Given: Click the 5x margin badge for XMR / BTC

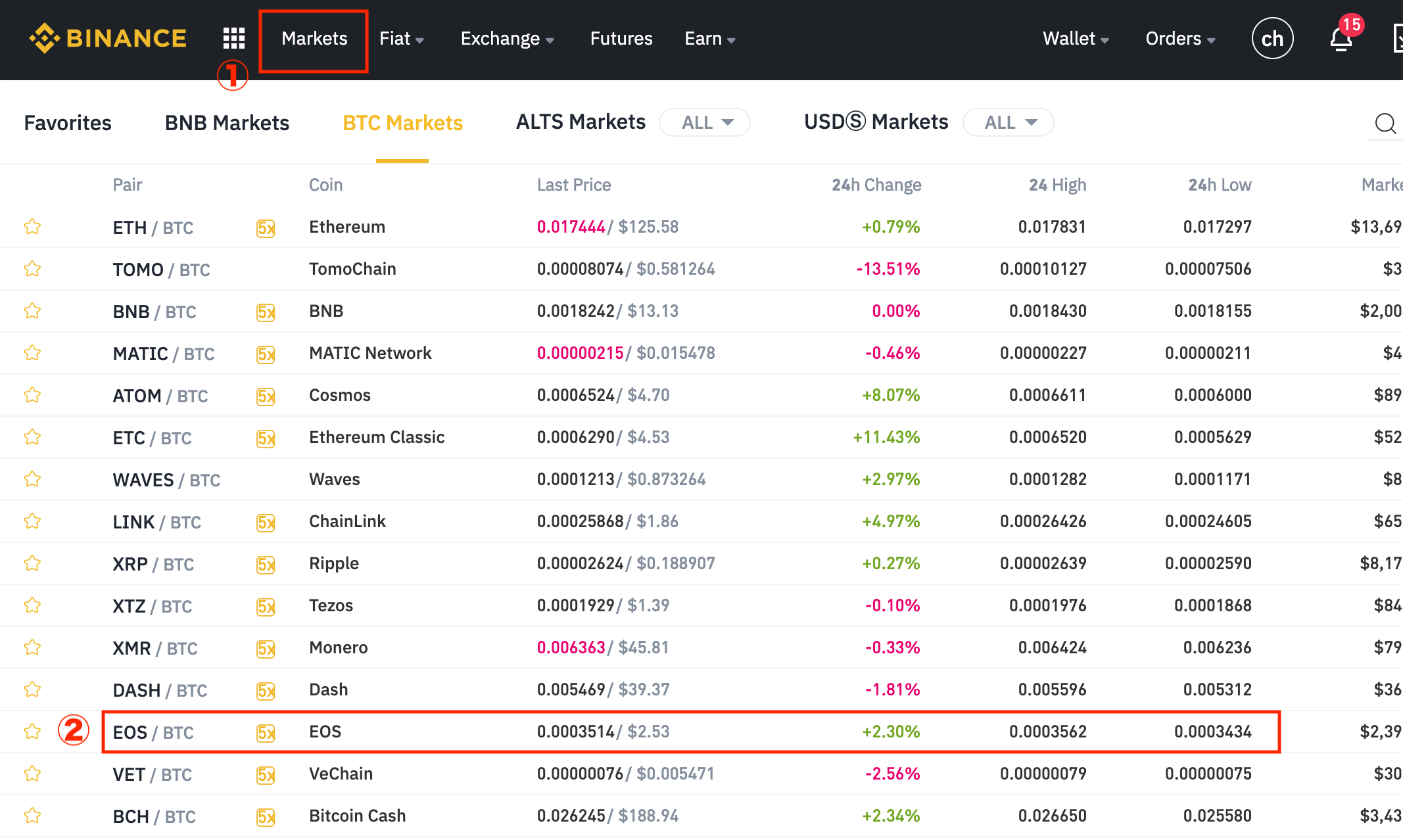Looking at the screenshot, I should 266,649.
